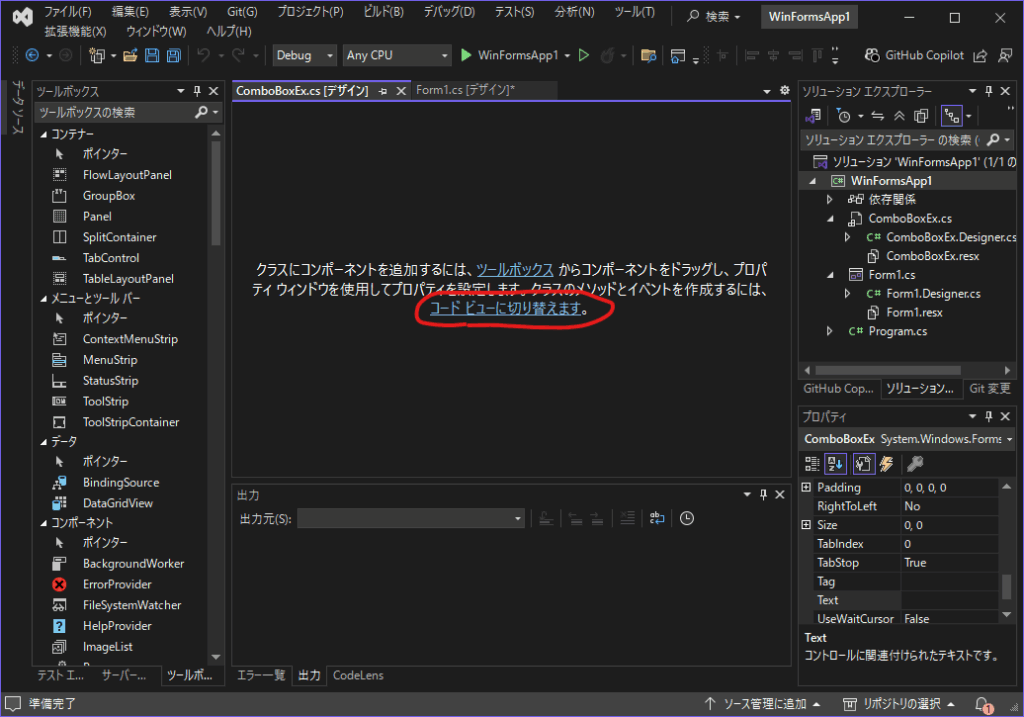The image size is (1024, 717).
Task: Open the output source combo box
Action: pyautogui.click(x=410, y=518)
